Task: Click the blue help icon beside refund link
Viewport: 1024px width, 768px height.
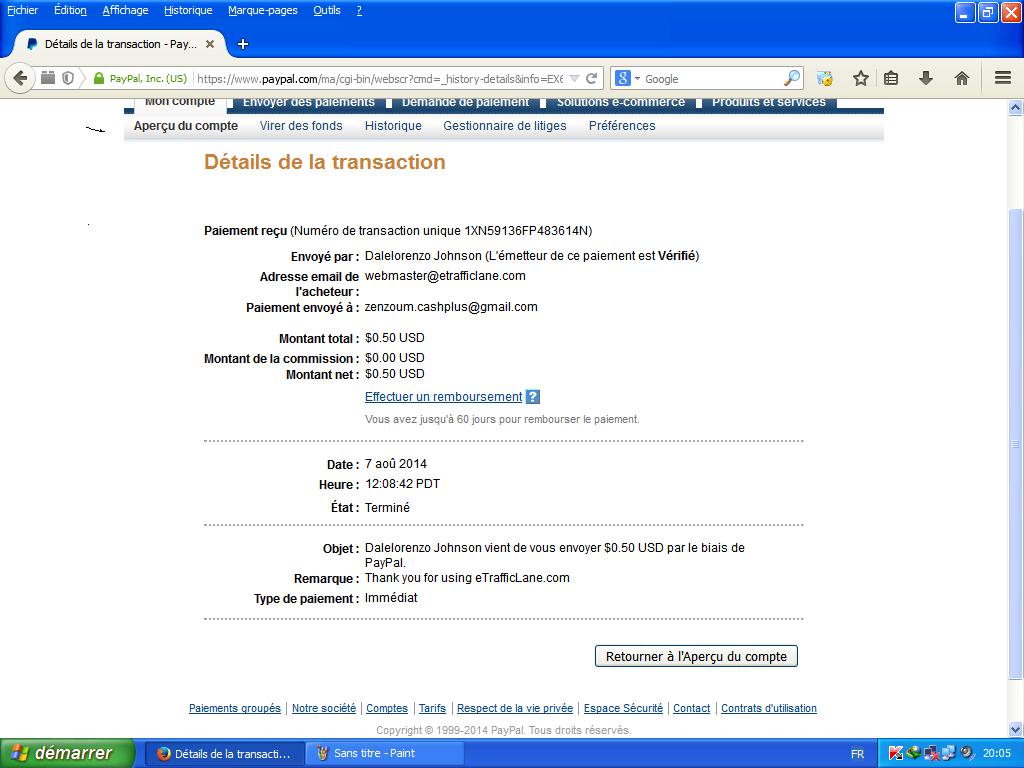Action: click(533, 396)
